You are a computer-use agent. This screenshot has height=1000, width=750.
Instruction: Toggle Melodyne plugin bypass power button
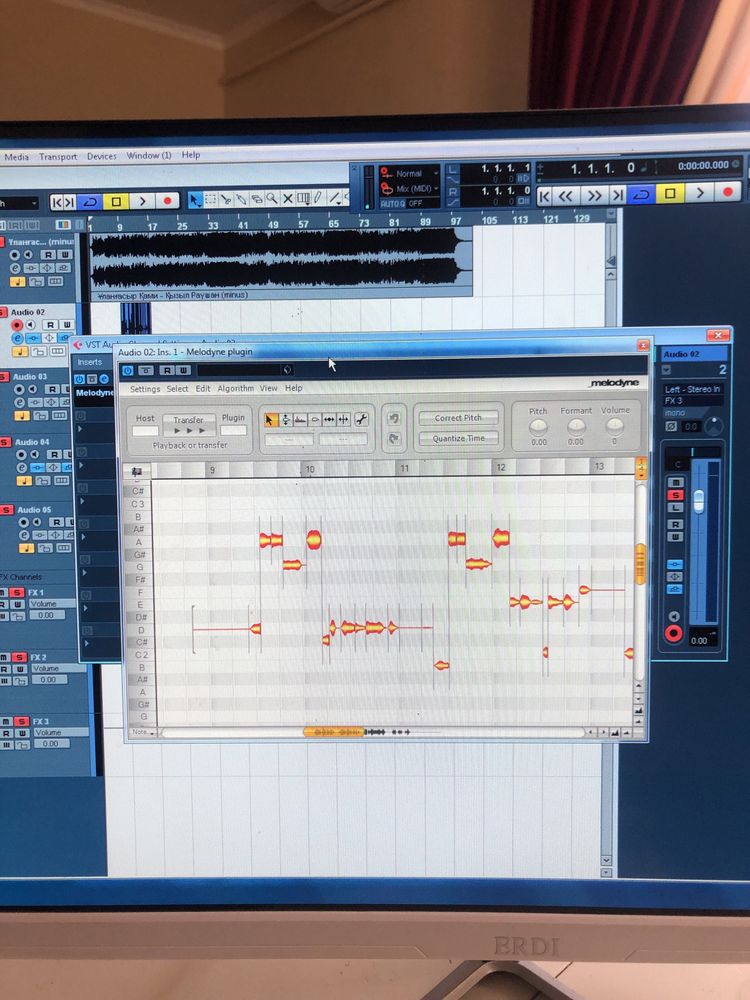(128, 370)
